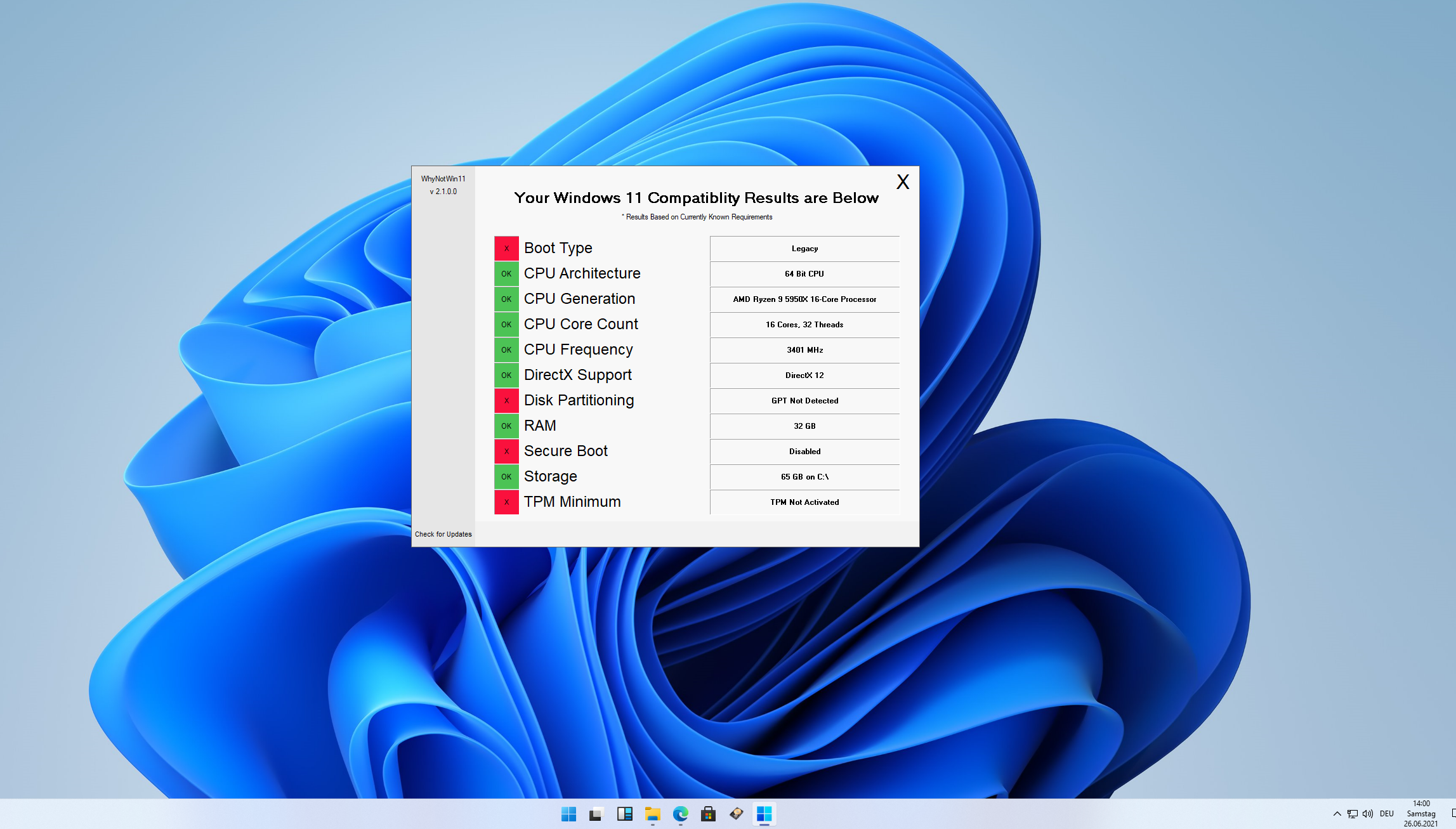Open File Explorer from the taskbar
The image size is (1456, 829).
pyautogui.click(x=652, y=814)
